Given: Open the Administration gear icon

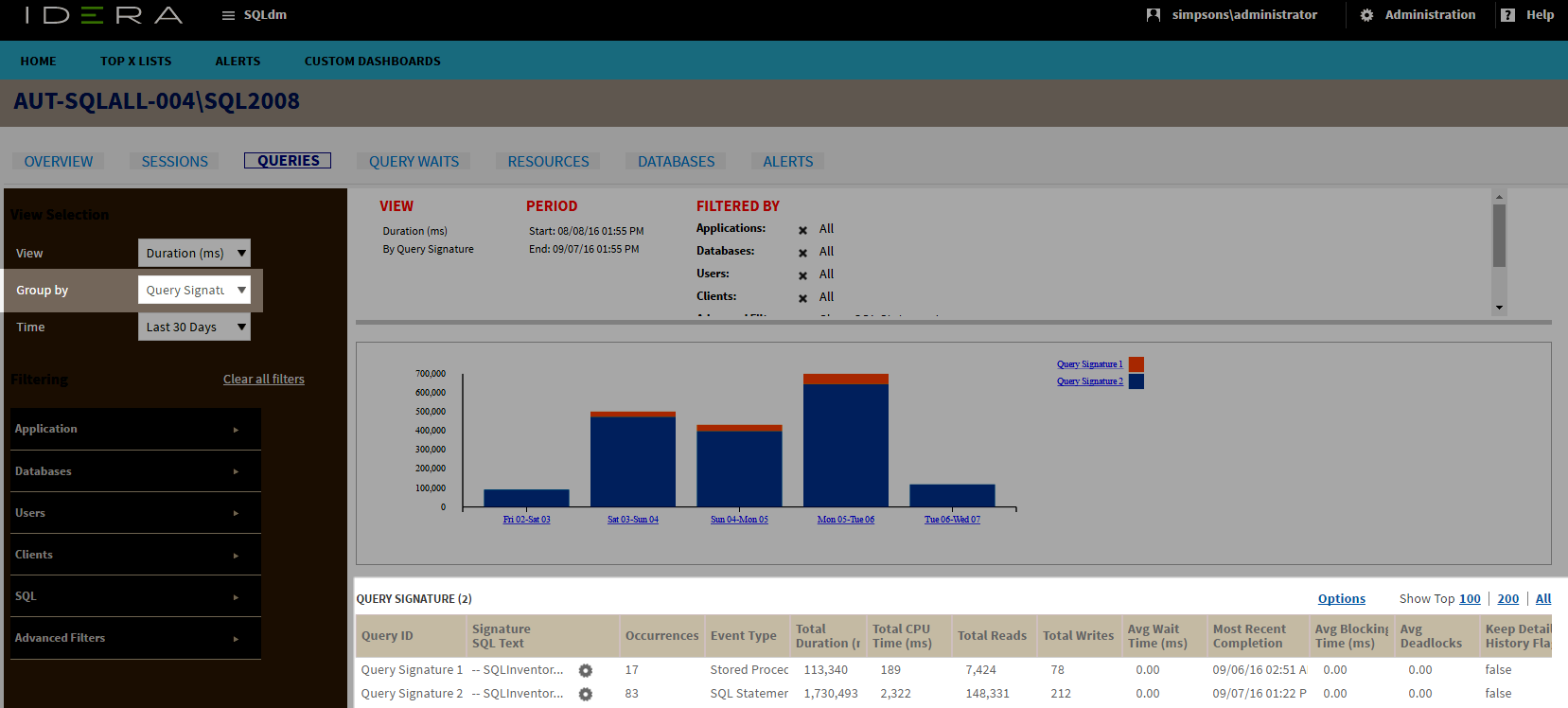Looking at the screenshot, I should [x=1366, y=15].
